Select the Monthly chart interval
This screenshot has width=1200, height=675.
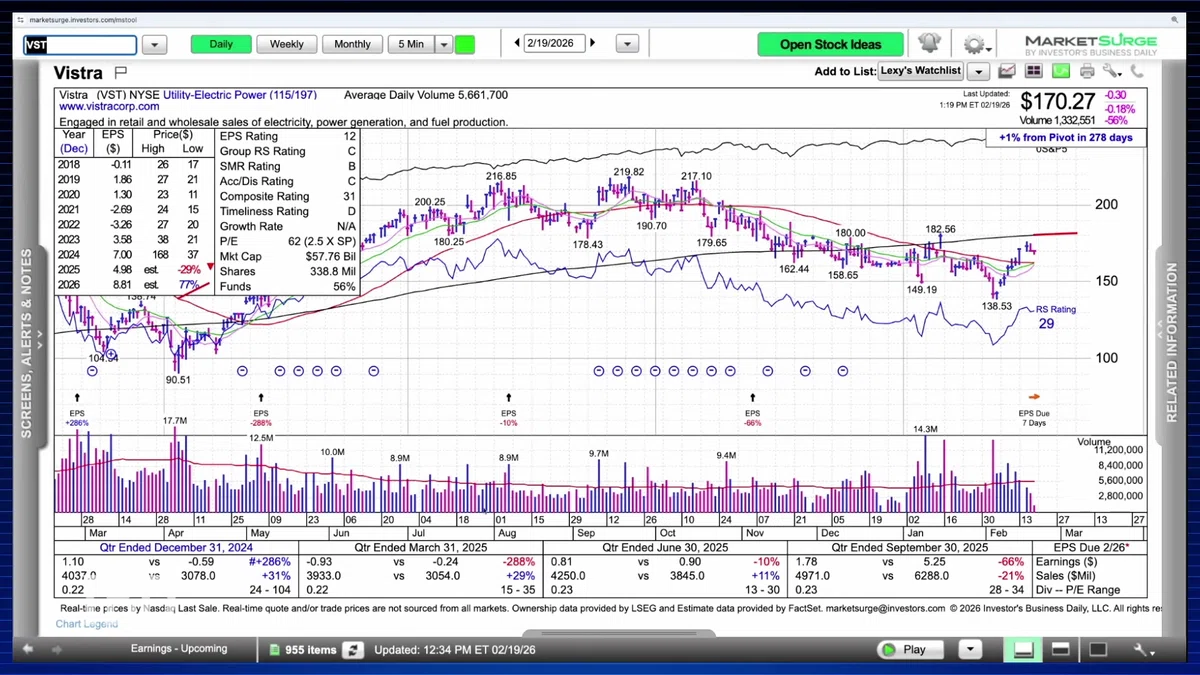coord(352,44)
